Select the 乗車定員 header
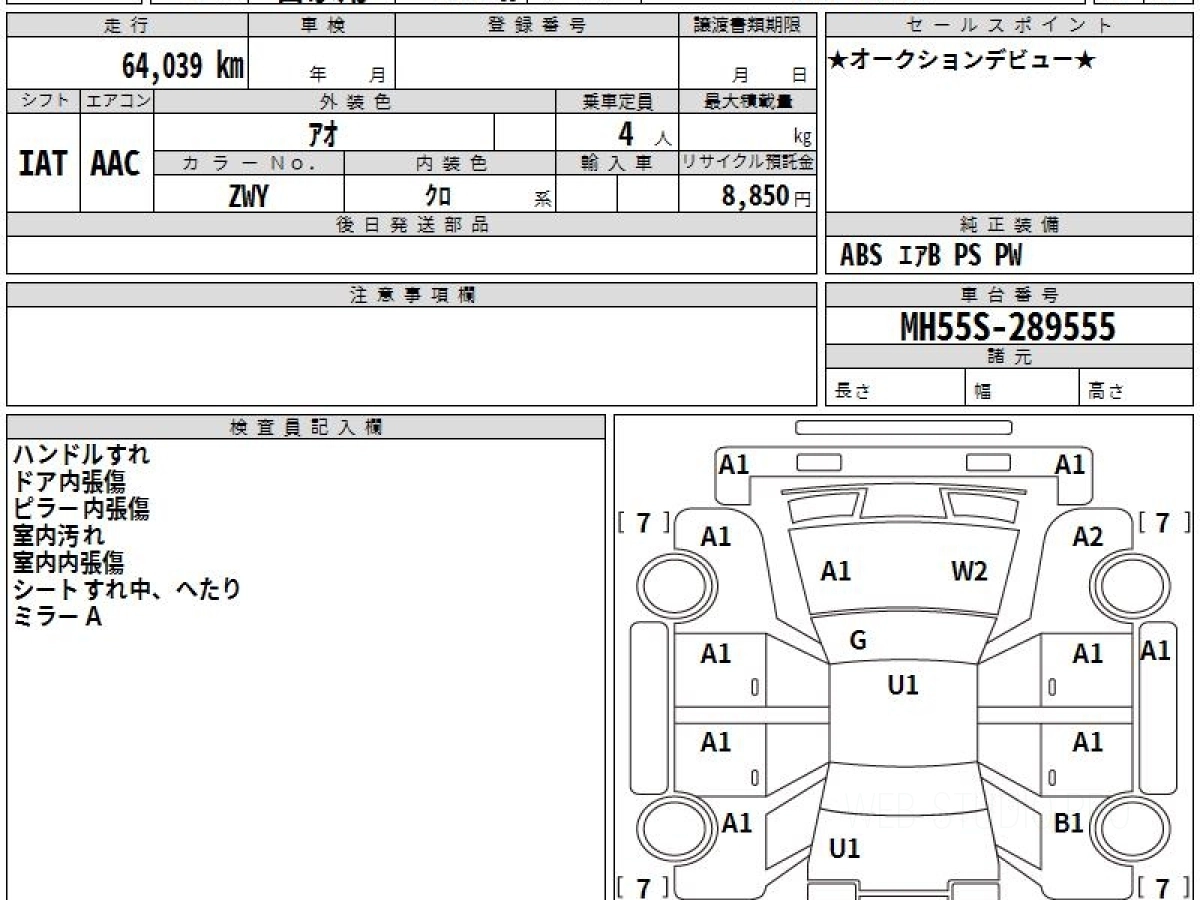Screen dimensions: 1200x900 617,101
